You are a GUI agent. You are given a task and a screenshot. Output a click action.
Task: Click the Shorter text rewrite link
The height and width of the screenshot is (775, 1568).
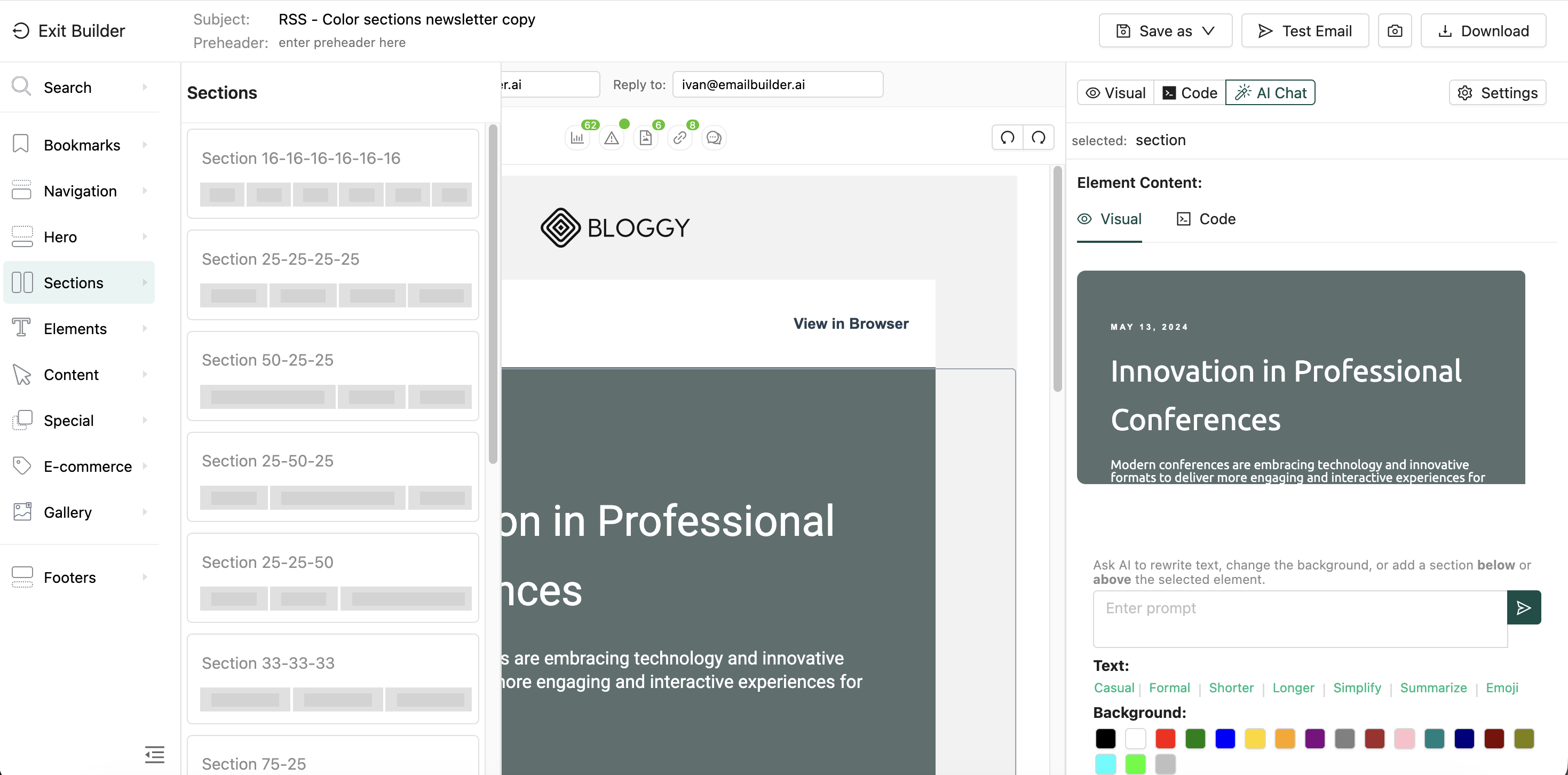click(x=1231, y=688)
